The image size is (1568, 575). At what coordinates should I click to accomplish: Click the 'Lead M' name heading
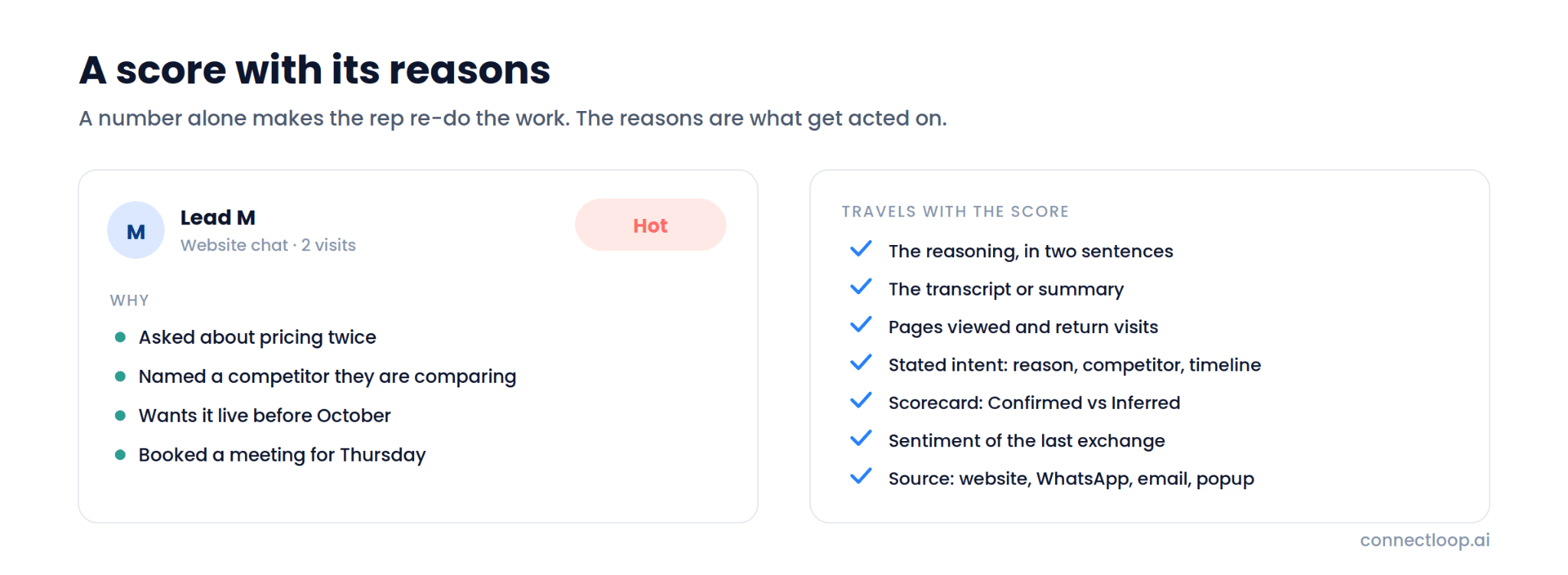click(217, 217)
